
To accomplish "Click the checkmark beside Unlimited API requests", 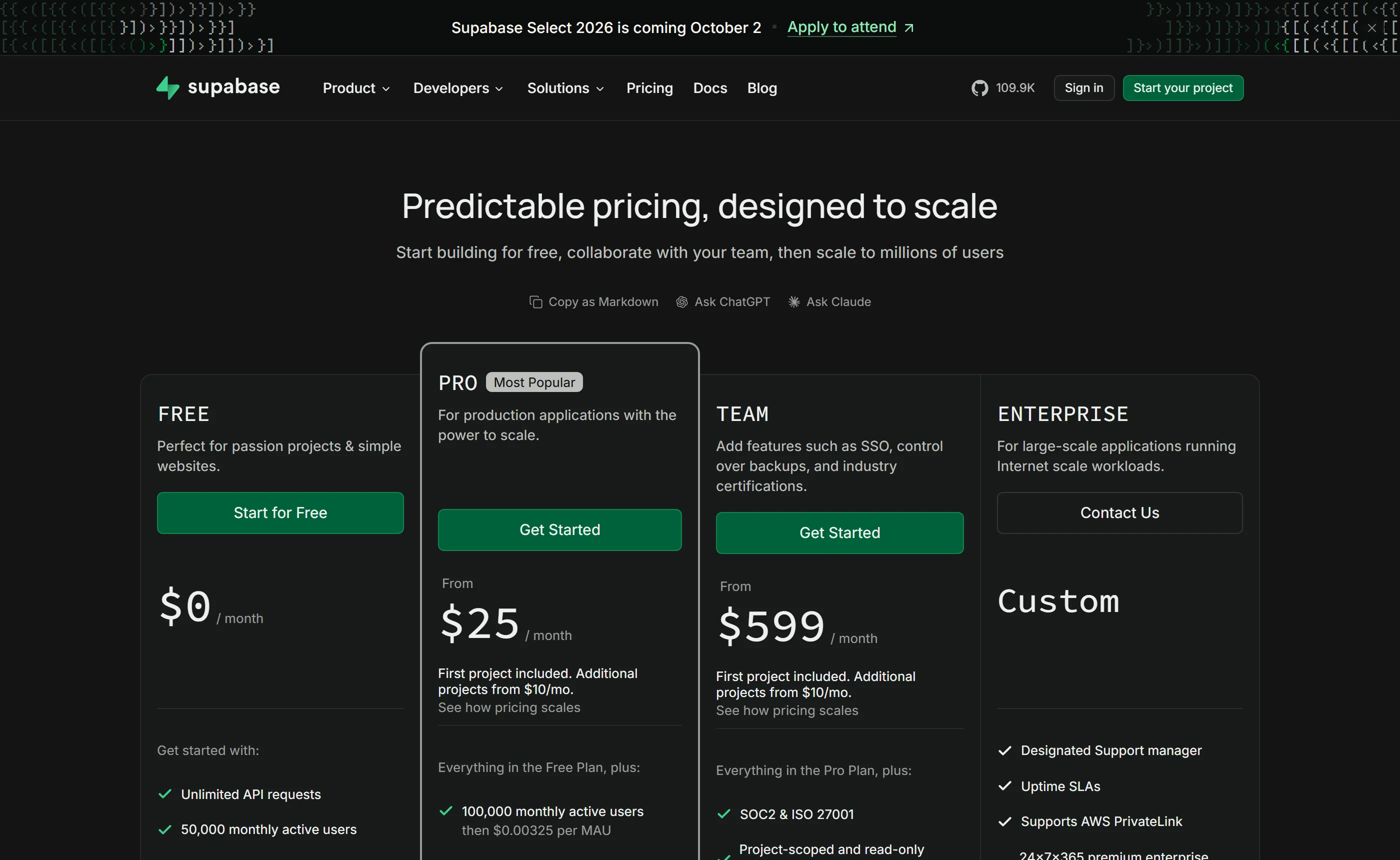I will click(165, 794).
